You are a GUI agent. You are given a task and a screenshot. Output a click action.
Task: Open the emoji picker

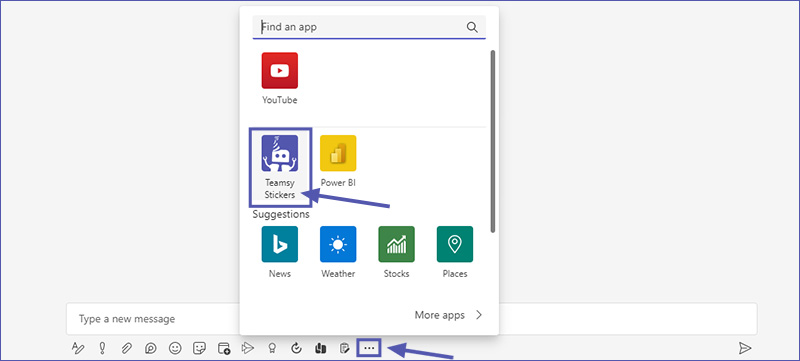tap(175, 348)
